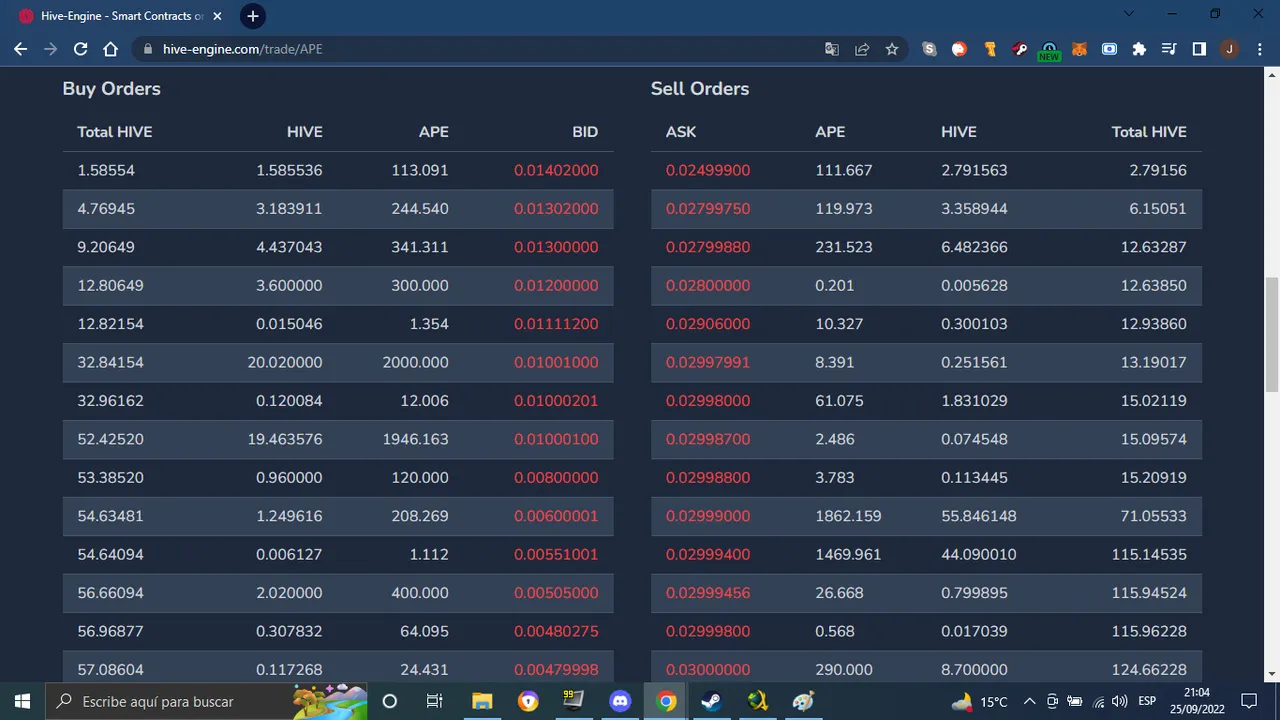Click the ASK price 0.02999000
This screenshot has width=1280, height=720.
click(x=708, y=516)
